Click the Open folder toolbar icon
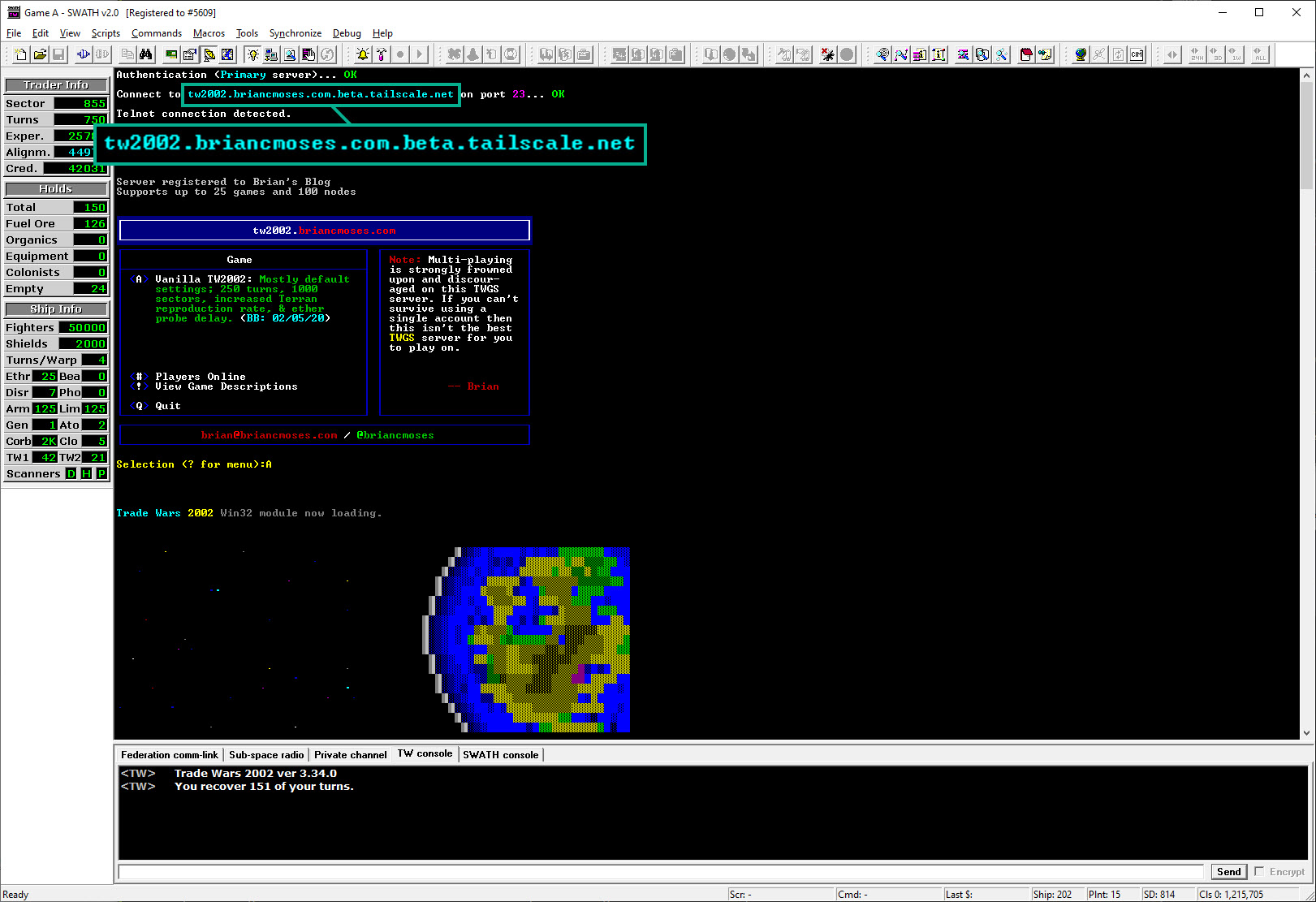This screenshot has width=1316, height=902. coord(40,54)
